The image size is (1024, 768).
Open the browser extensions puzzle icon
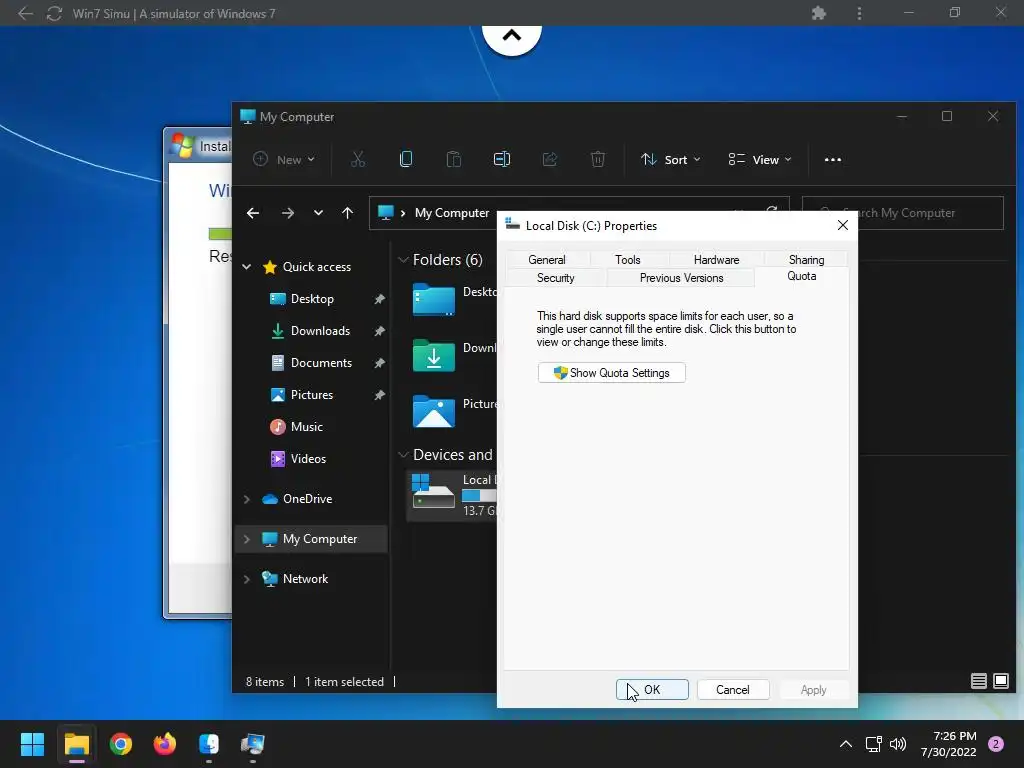(818, 13)
